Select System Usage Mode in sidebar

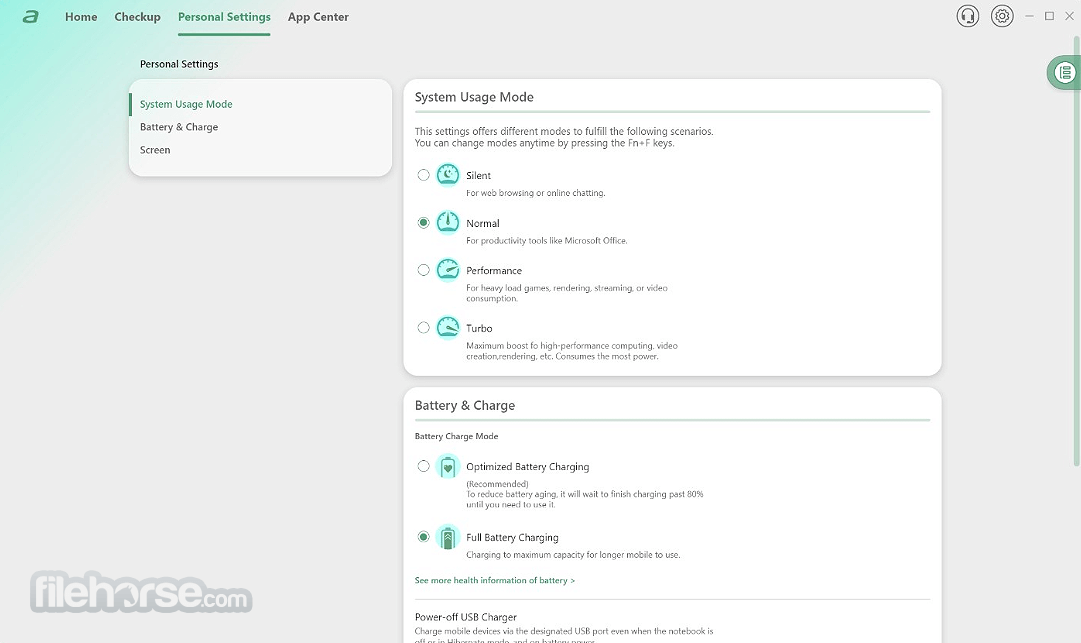pyautogui.click(x=186, y=104)
